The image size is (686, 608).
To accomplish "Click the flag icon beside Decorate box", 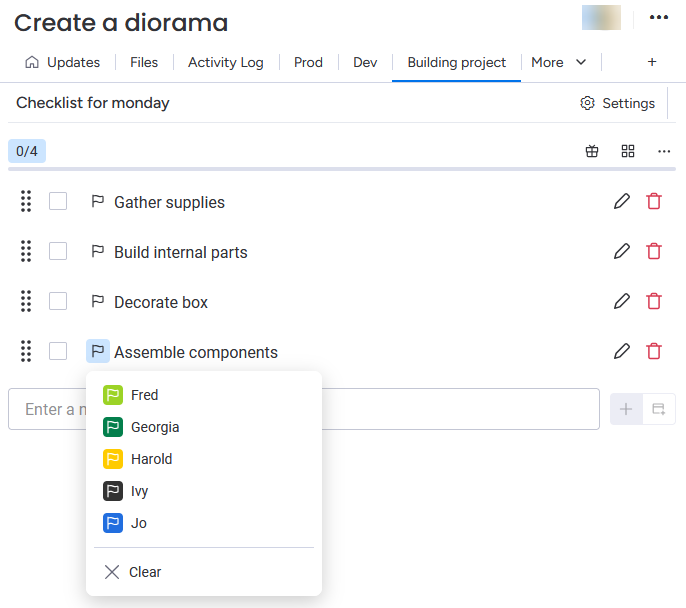I will coord(98,302).
